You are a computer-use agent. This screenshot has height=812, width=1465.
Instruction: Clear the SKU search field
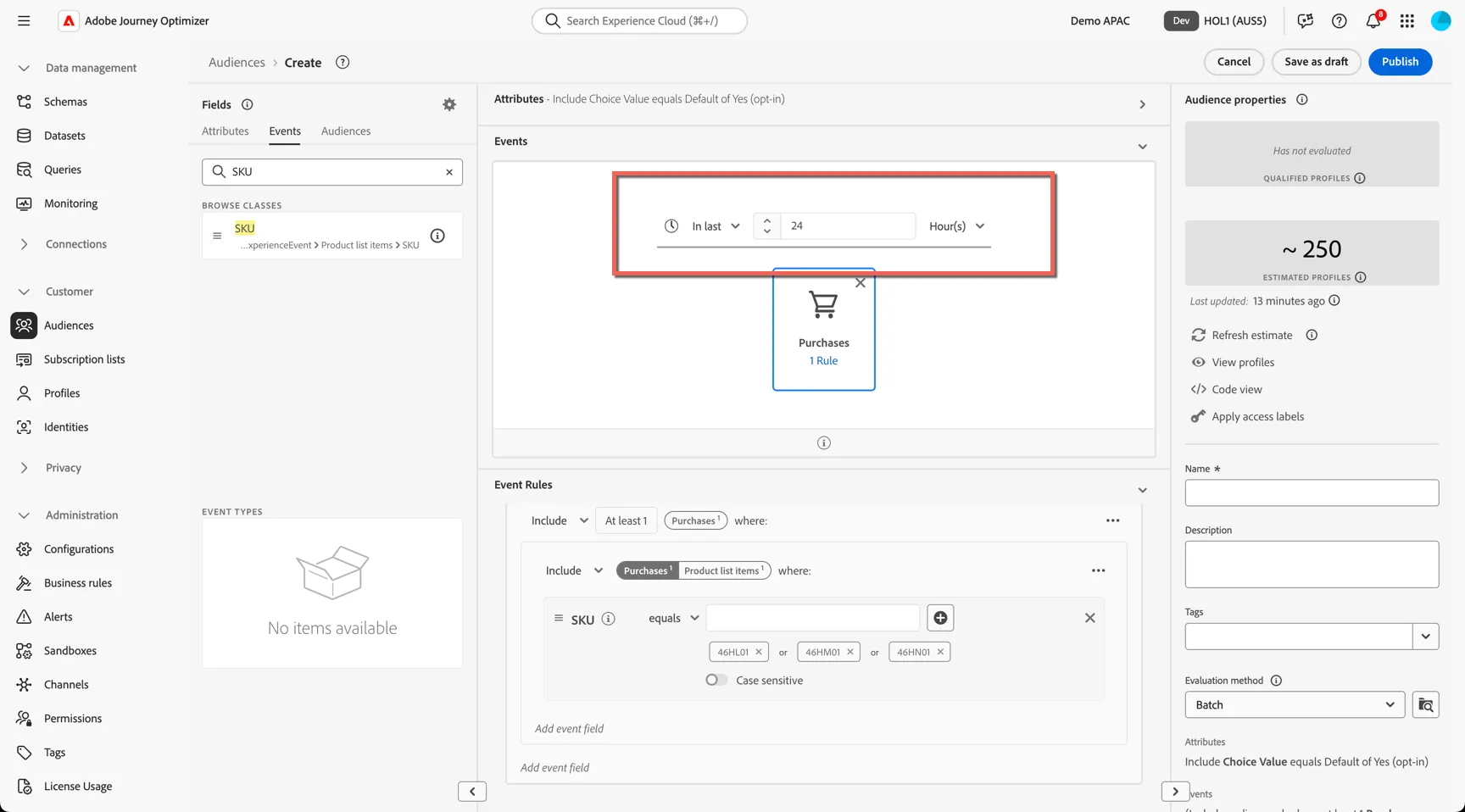(449, 172)
